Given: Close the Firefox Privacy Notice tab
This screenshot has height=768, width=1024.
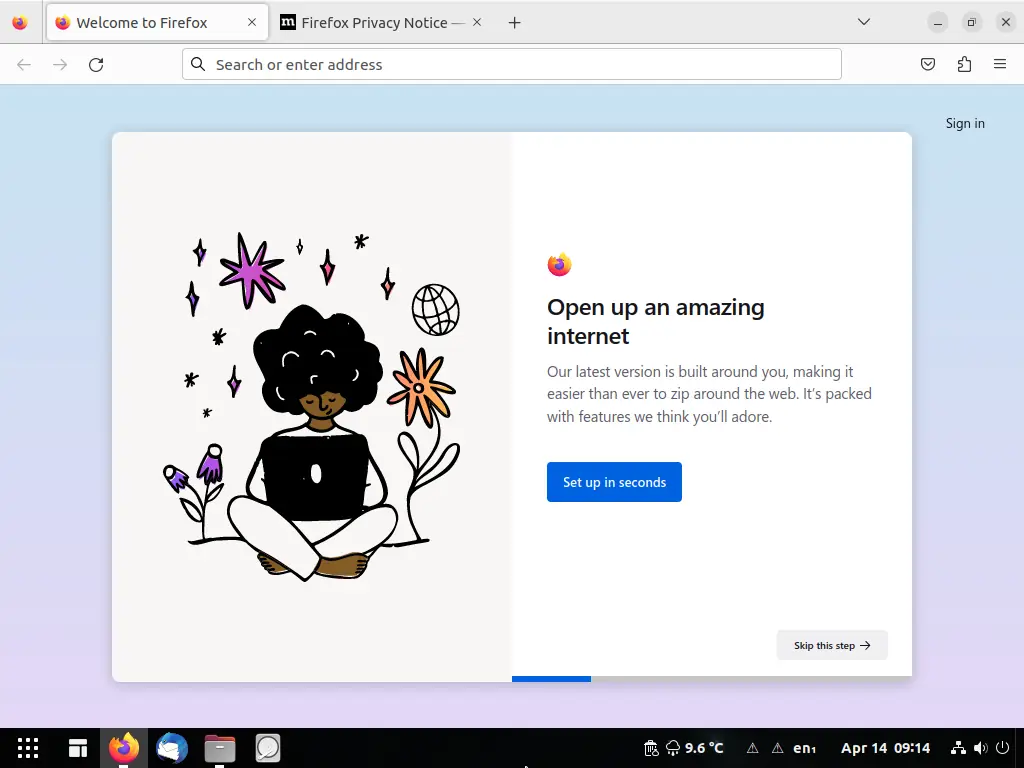Looking at the screenshot, I should click(x=477, y=22).
